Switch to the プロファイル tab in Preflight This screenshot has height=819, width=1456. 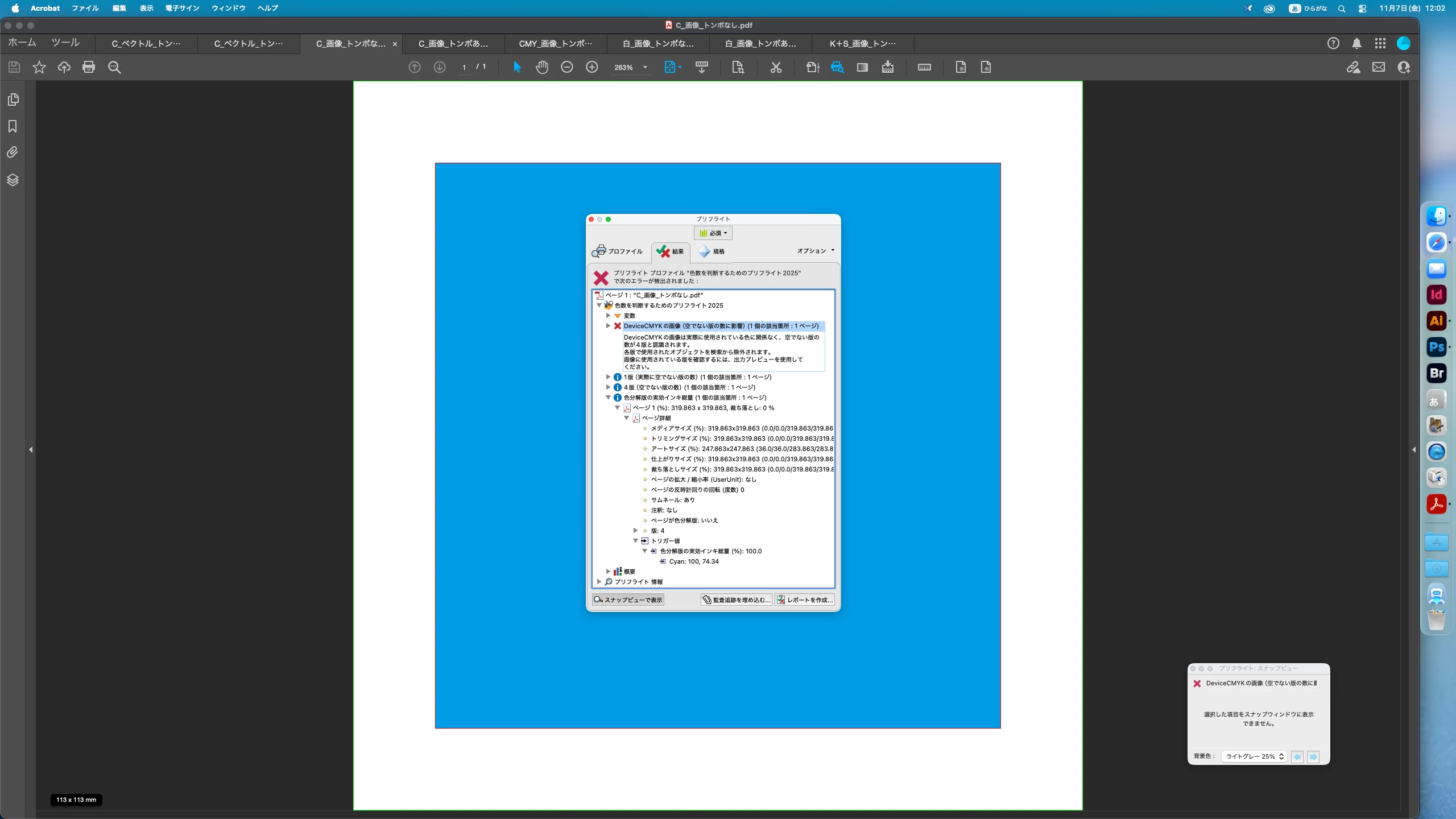pyautogui.click(x=618, y=251)
